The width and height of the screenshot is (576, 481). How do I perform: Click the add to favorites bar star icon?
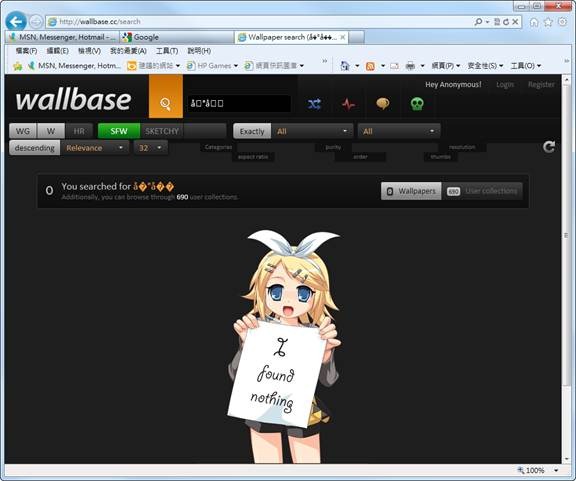tap(17, 66)
